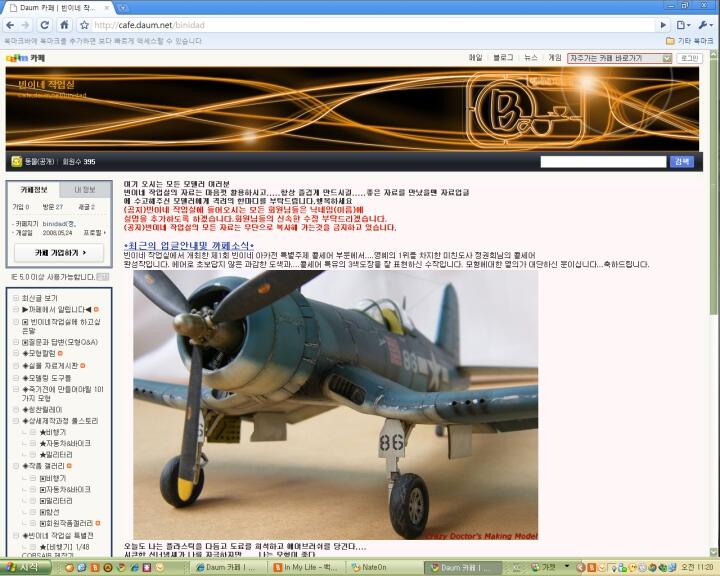Bookmark this page with the star icon

coord(85,24)
